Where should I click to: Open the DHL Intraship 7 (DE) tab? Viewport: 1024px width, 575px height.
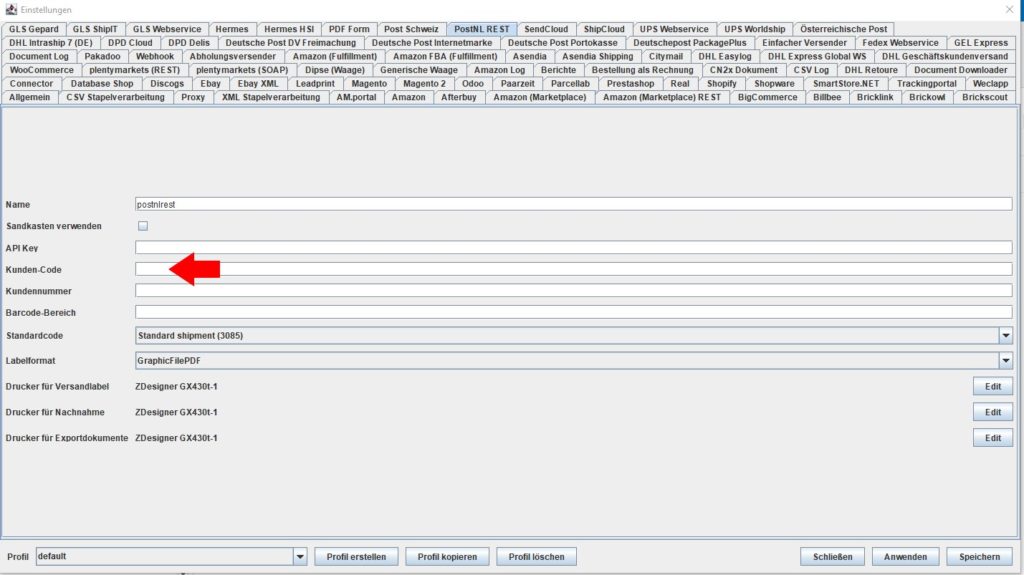51,42
